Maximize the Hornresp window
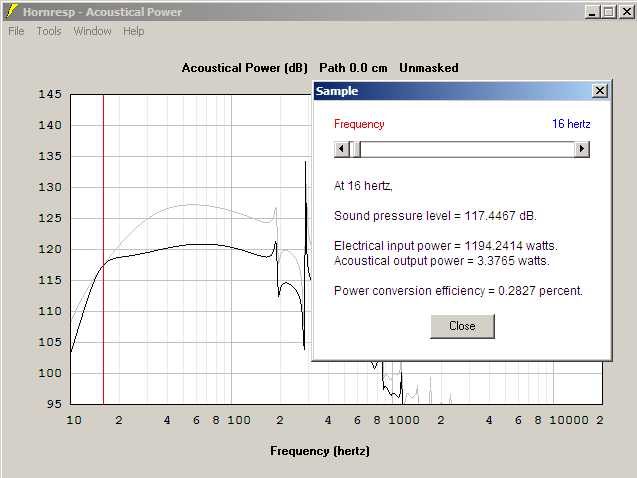Image resolution: width=637 pixels, height=478 pixels. (609, 12)
